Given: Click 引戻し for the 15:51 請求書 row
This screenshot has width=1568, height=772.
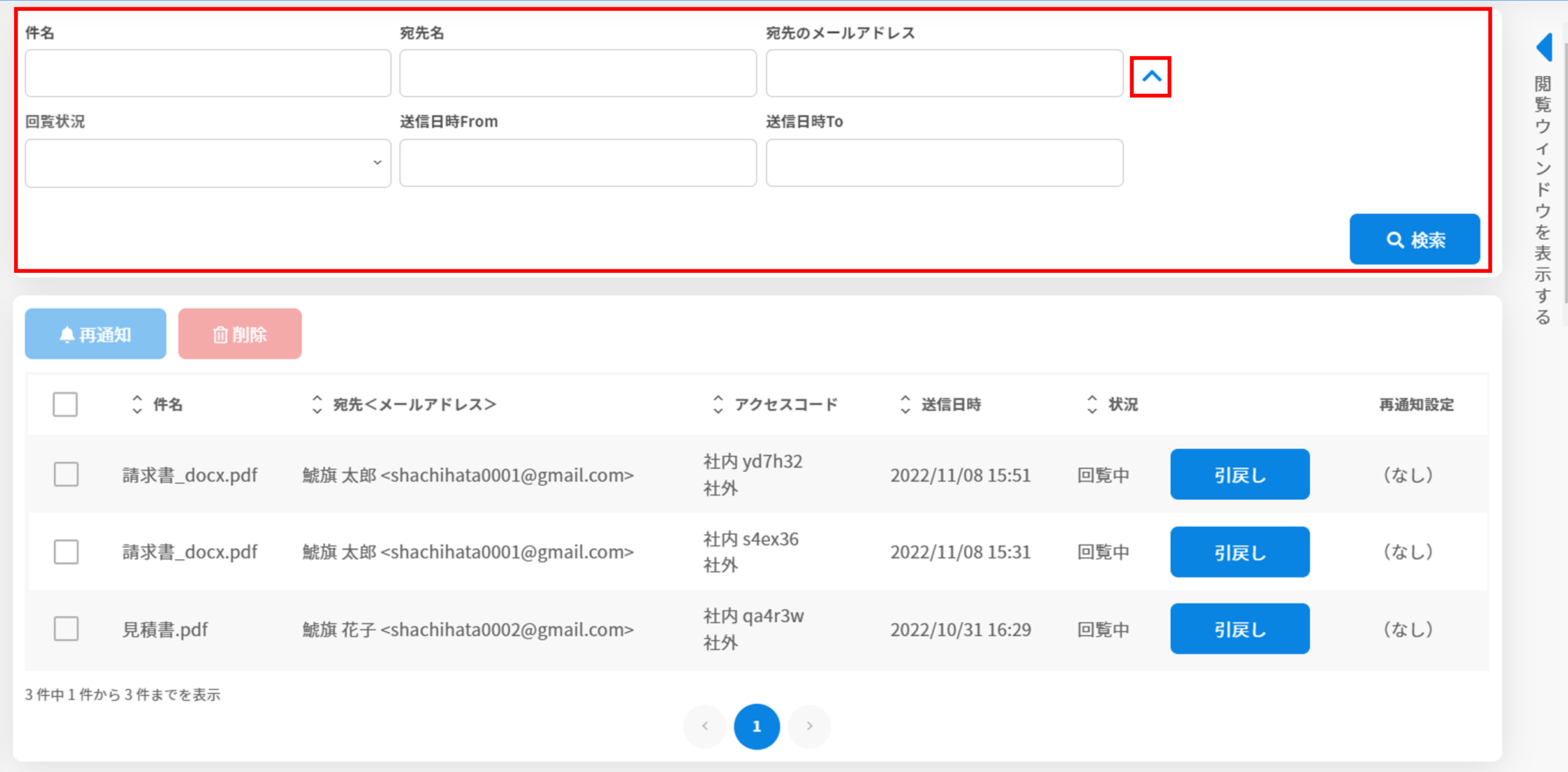Looking at the screenshot, I should pos(1240,474).
